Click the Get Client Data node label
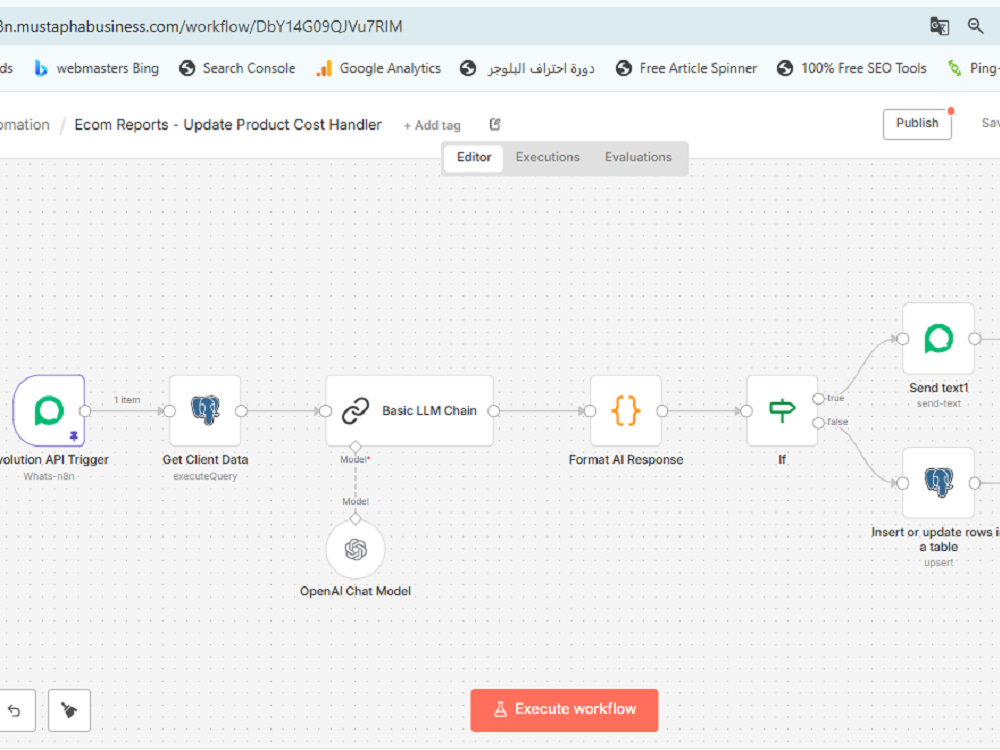This screenshot has height=750, width=1000. [x=205, y=460]
